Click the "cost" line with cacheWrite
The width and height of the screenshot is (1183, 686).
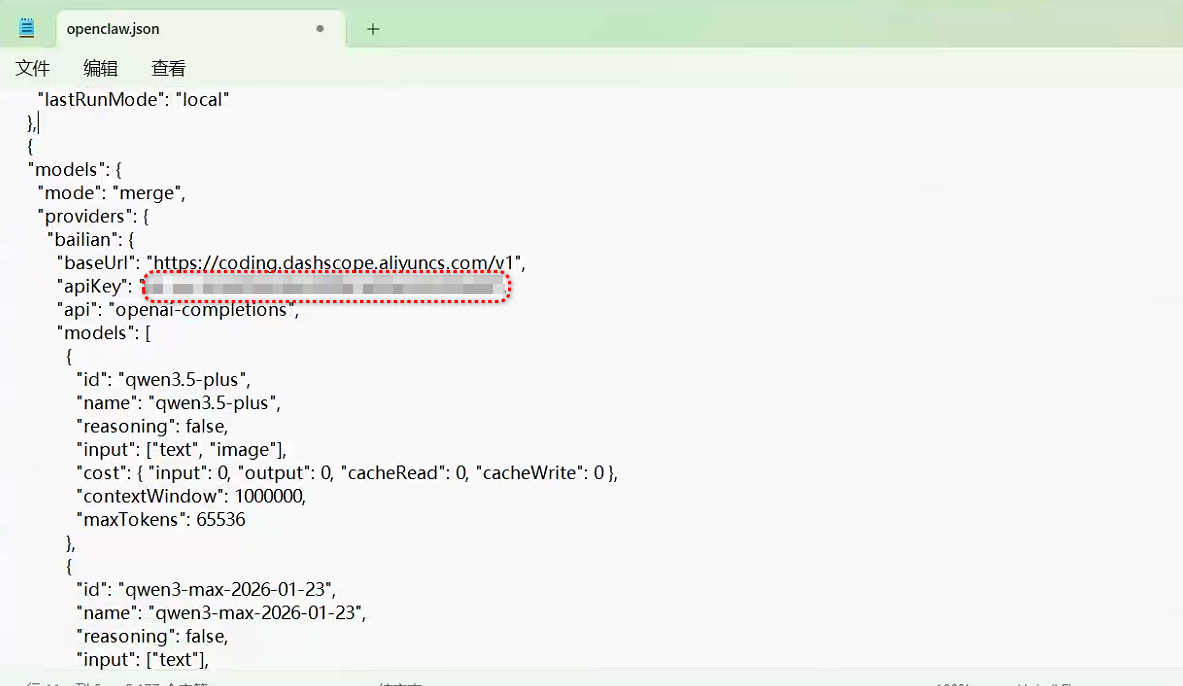coord(347,473)
